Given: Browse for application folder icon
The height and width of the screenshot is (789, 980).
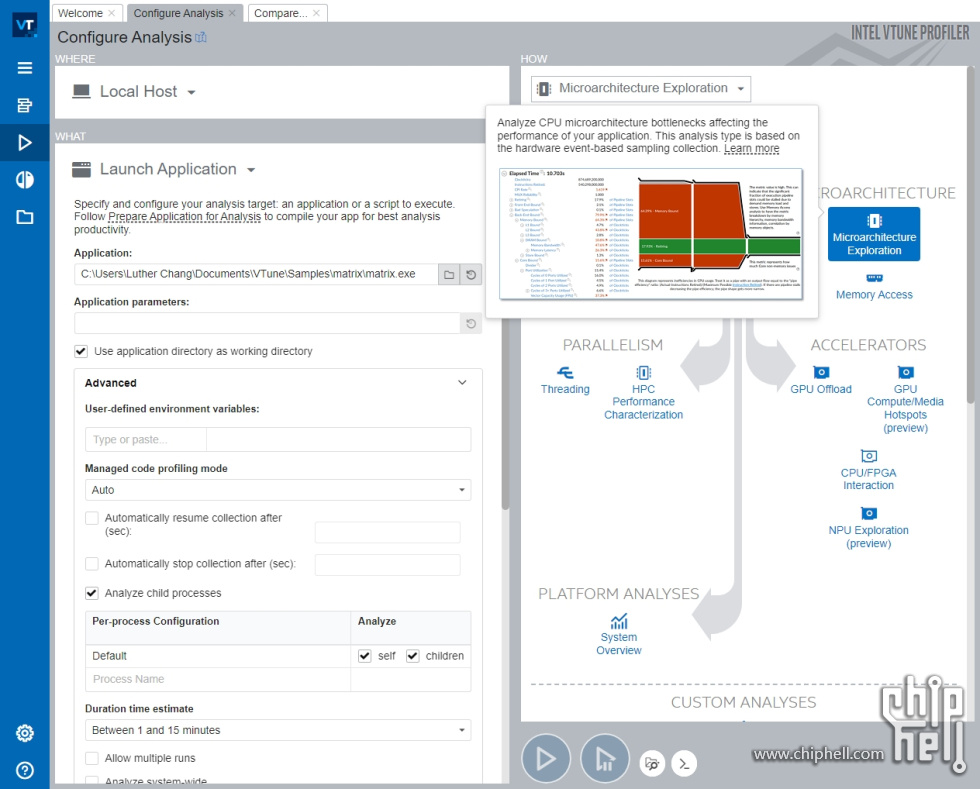Looking at the screenshot, I should (x=449, y=274).
